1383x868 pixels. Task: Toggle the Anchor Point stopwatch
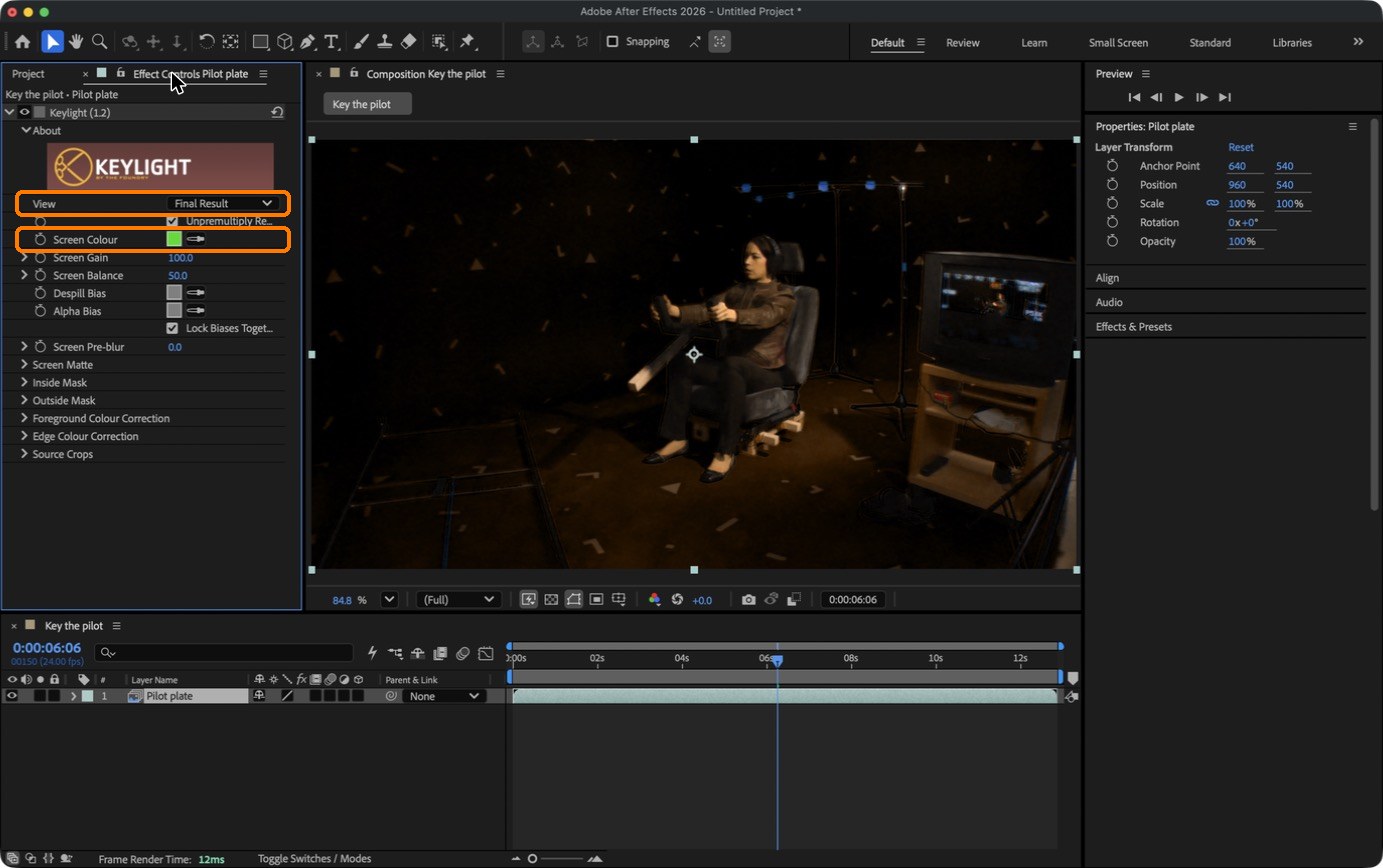(x=1112, y=166)
